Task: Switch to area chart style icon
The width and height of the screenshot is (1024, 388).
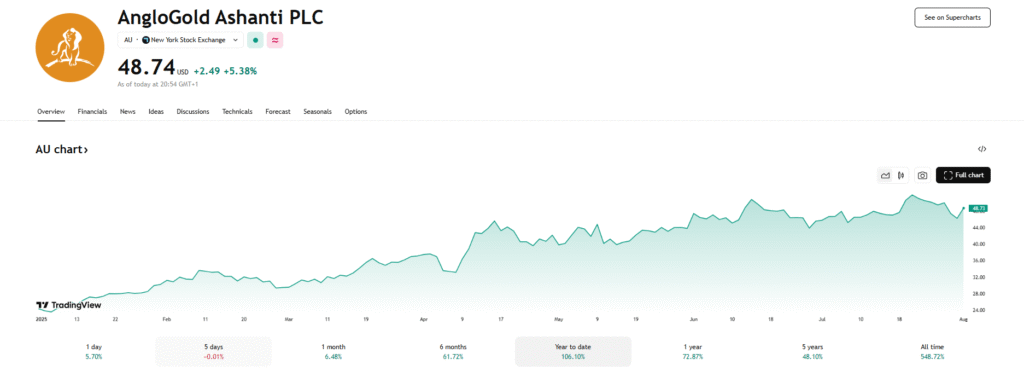Action: coord(886,175)
